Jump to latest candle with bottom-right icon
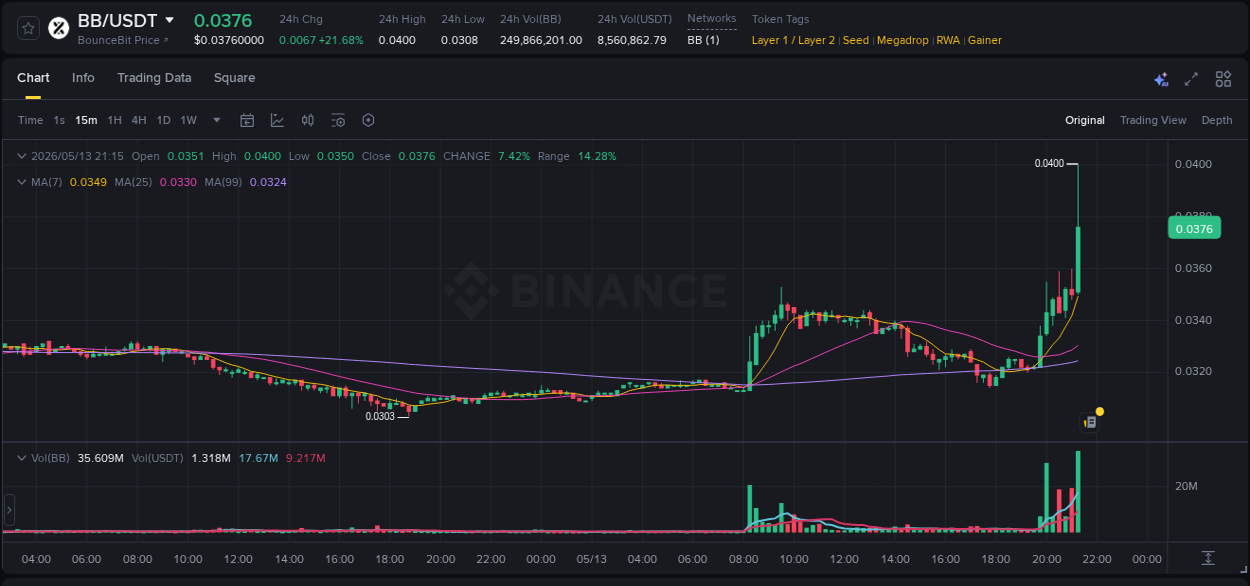Image resolution: width=1250 pixels, height=586 pixels. (x=1208, y=558)
